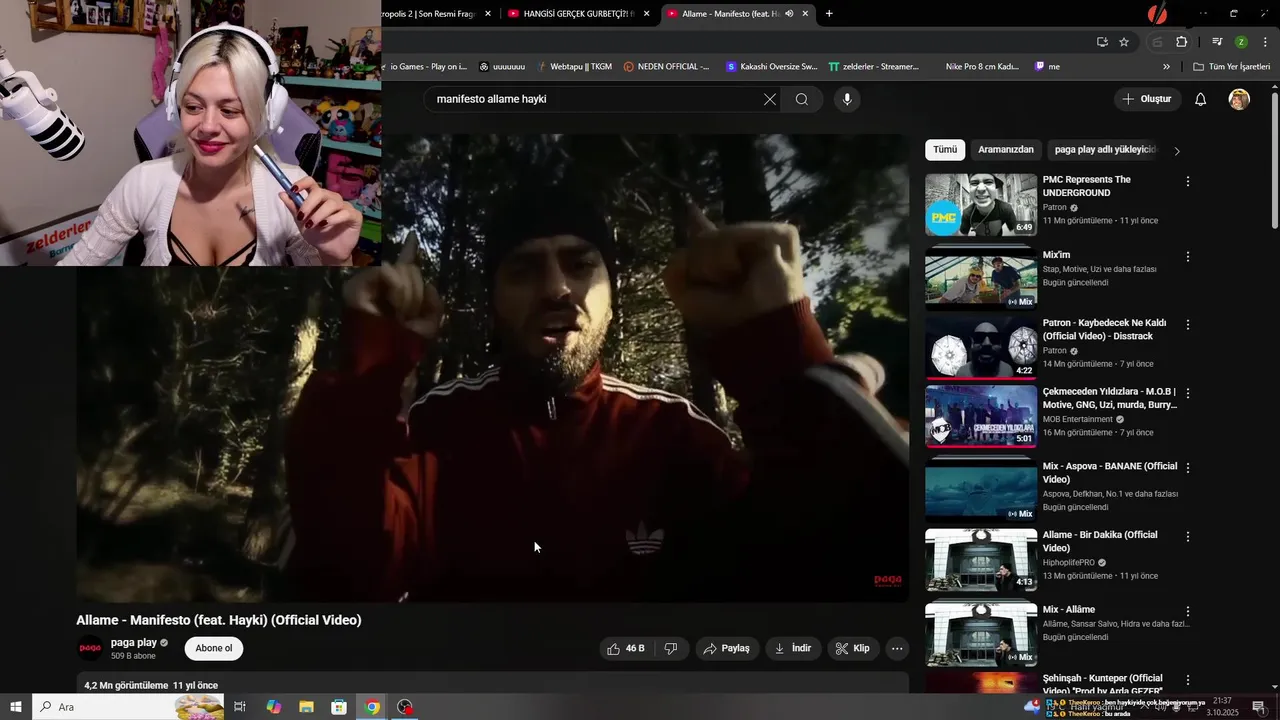
Task: Open more actions under the video
Action: pyautogui.click(x=897, y=648)
